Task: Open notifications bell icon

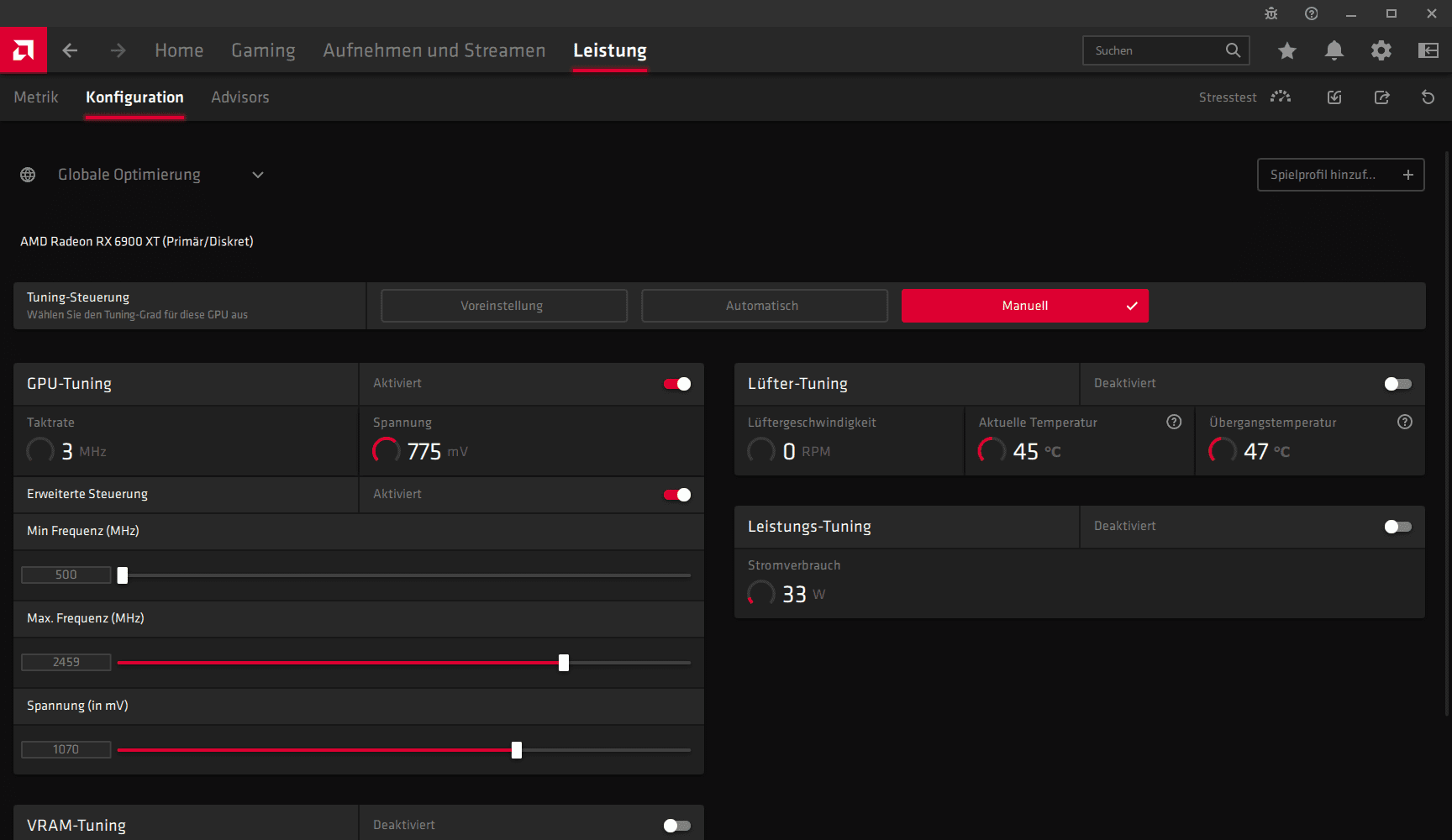Action: pos(1334,50)
